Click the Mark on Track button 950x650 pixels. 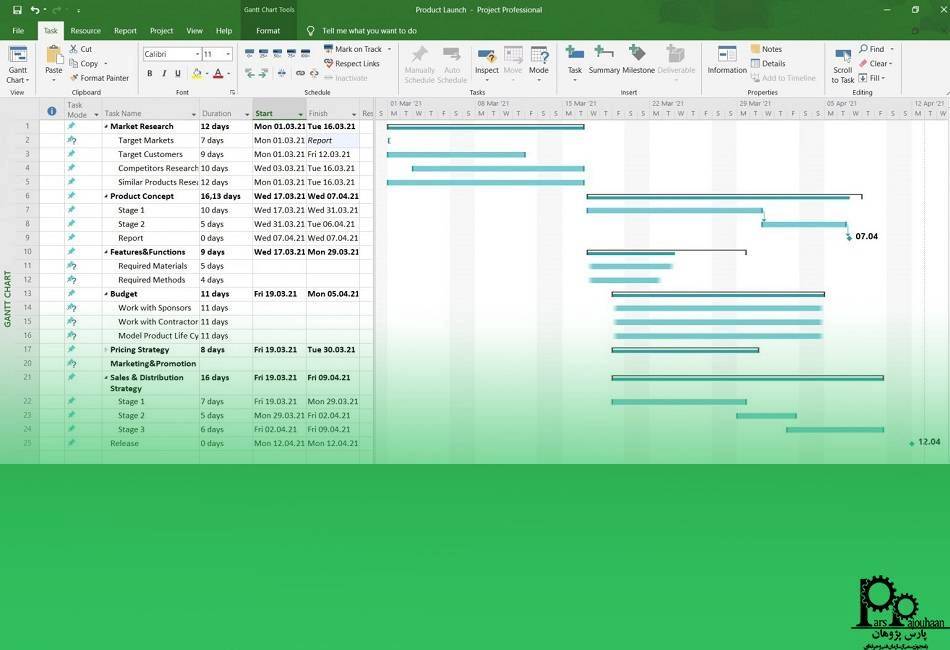point(353,49)
